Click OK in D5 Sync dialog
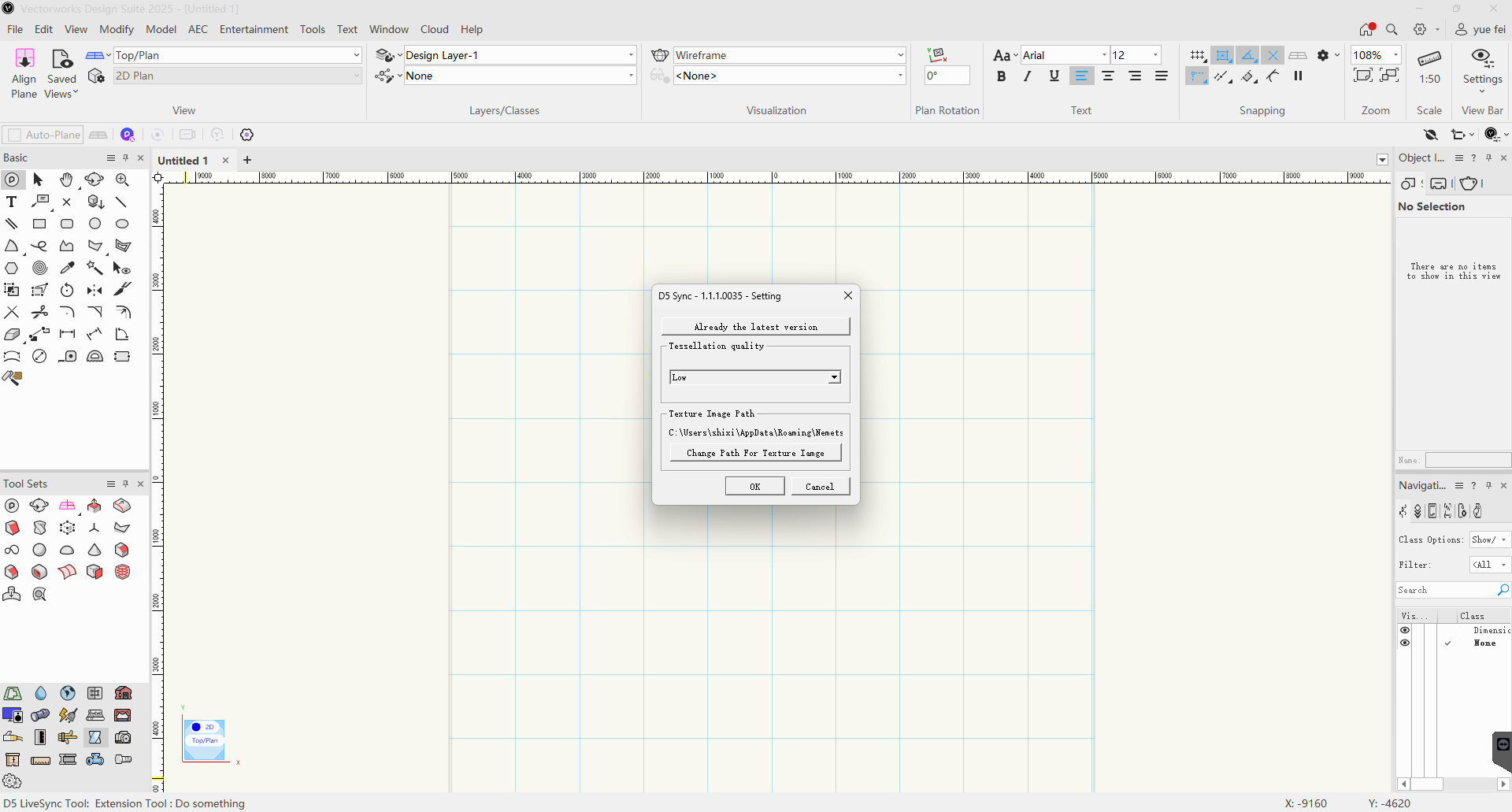Viewport: 1512px width, 812px height. pyautogui.click(x=754, y=487)
